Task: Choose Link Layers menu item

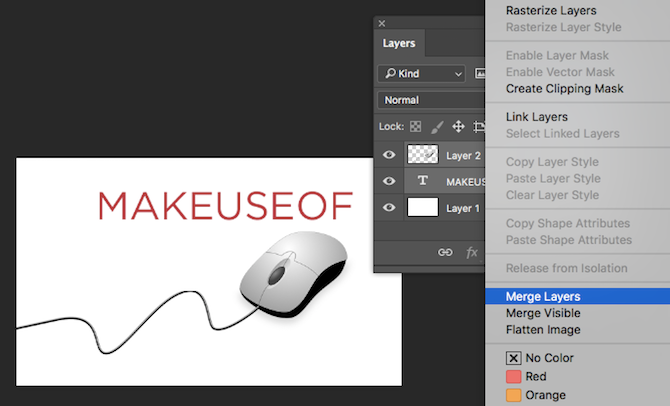Action: pos(537,117)
